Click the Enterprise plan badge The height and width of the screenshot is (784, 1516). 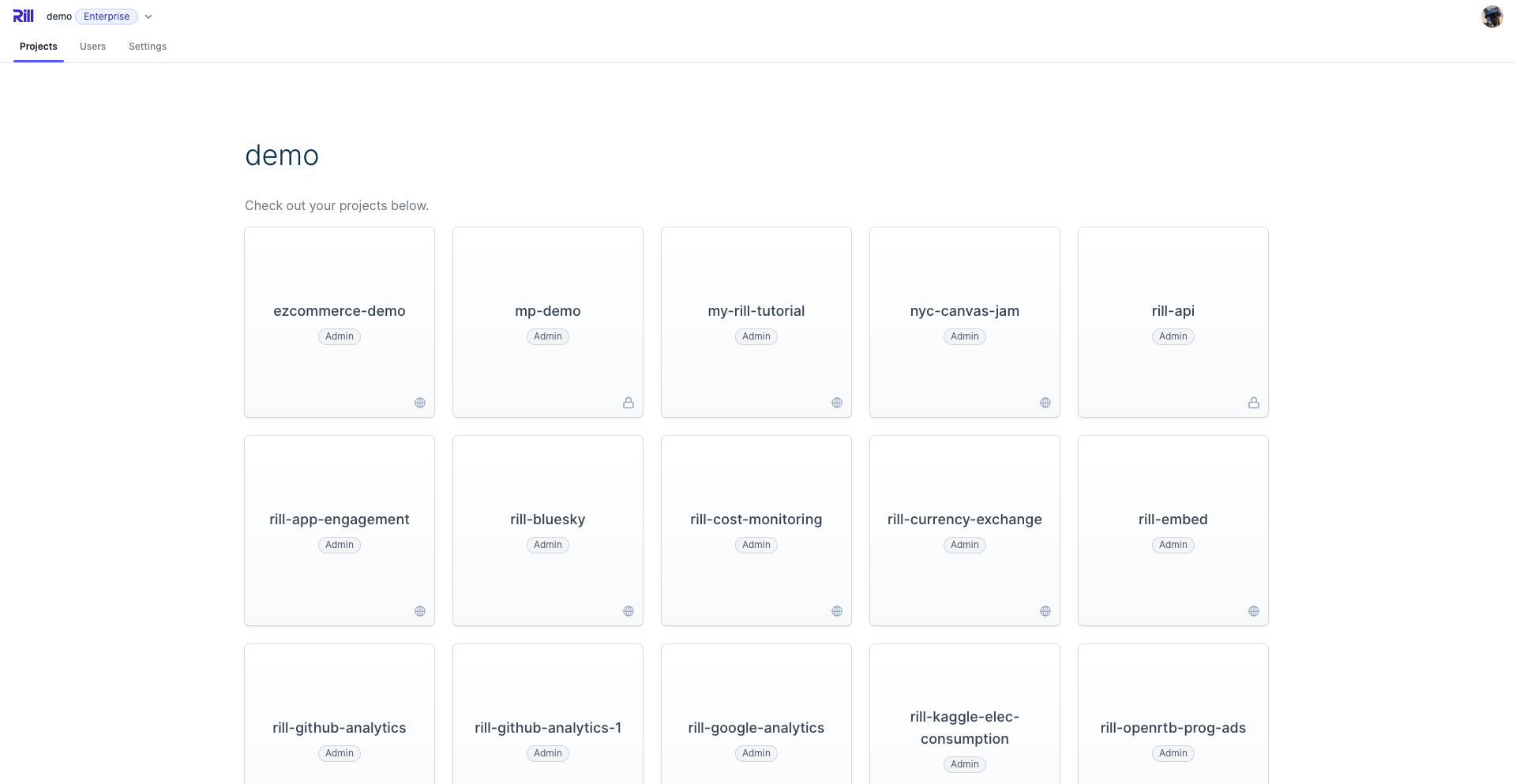point(107,17)
